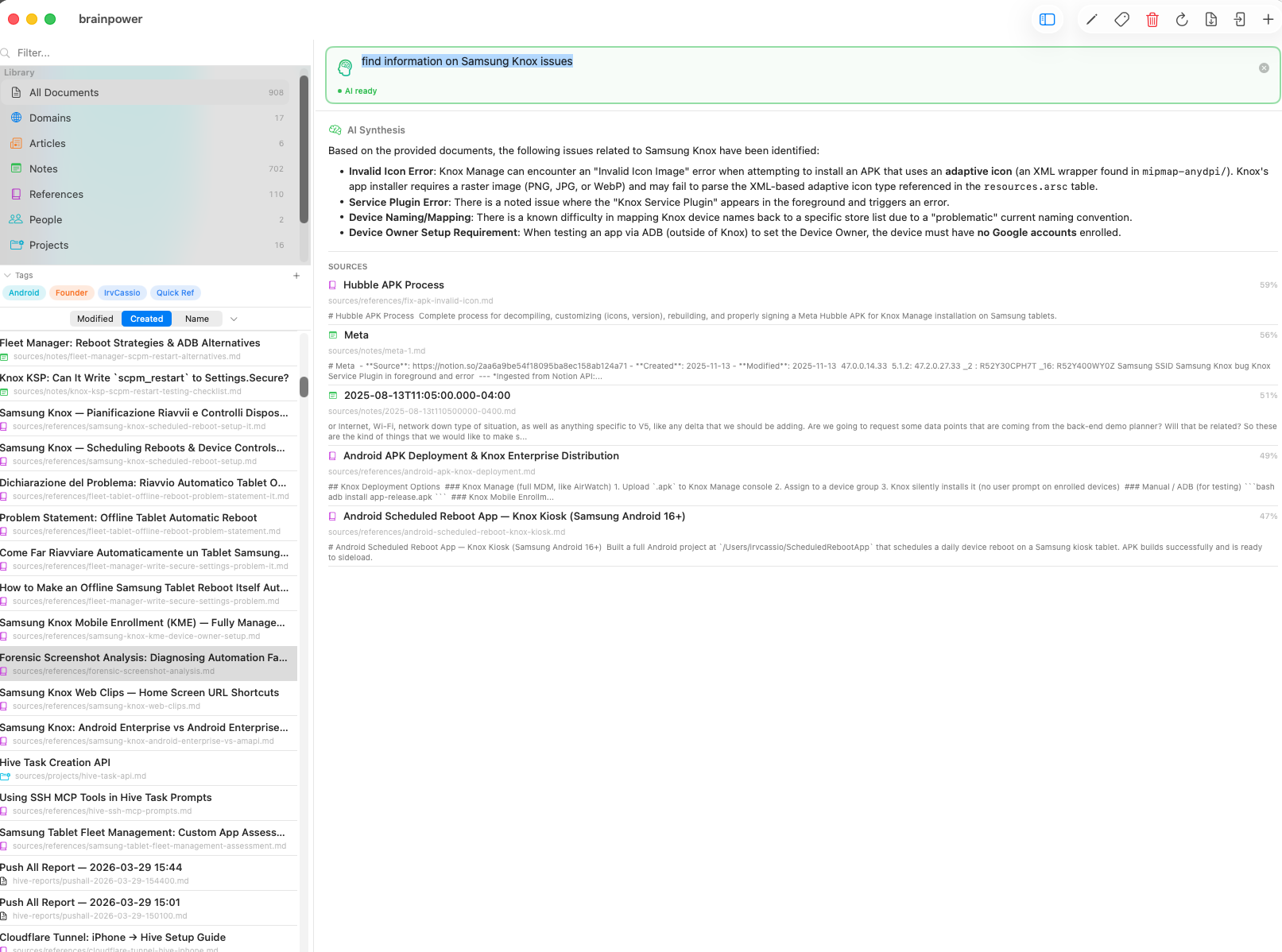Sort documents by Name
The image size is (1282, 952).
tap(197, 319)
